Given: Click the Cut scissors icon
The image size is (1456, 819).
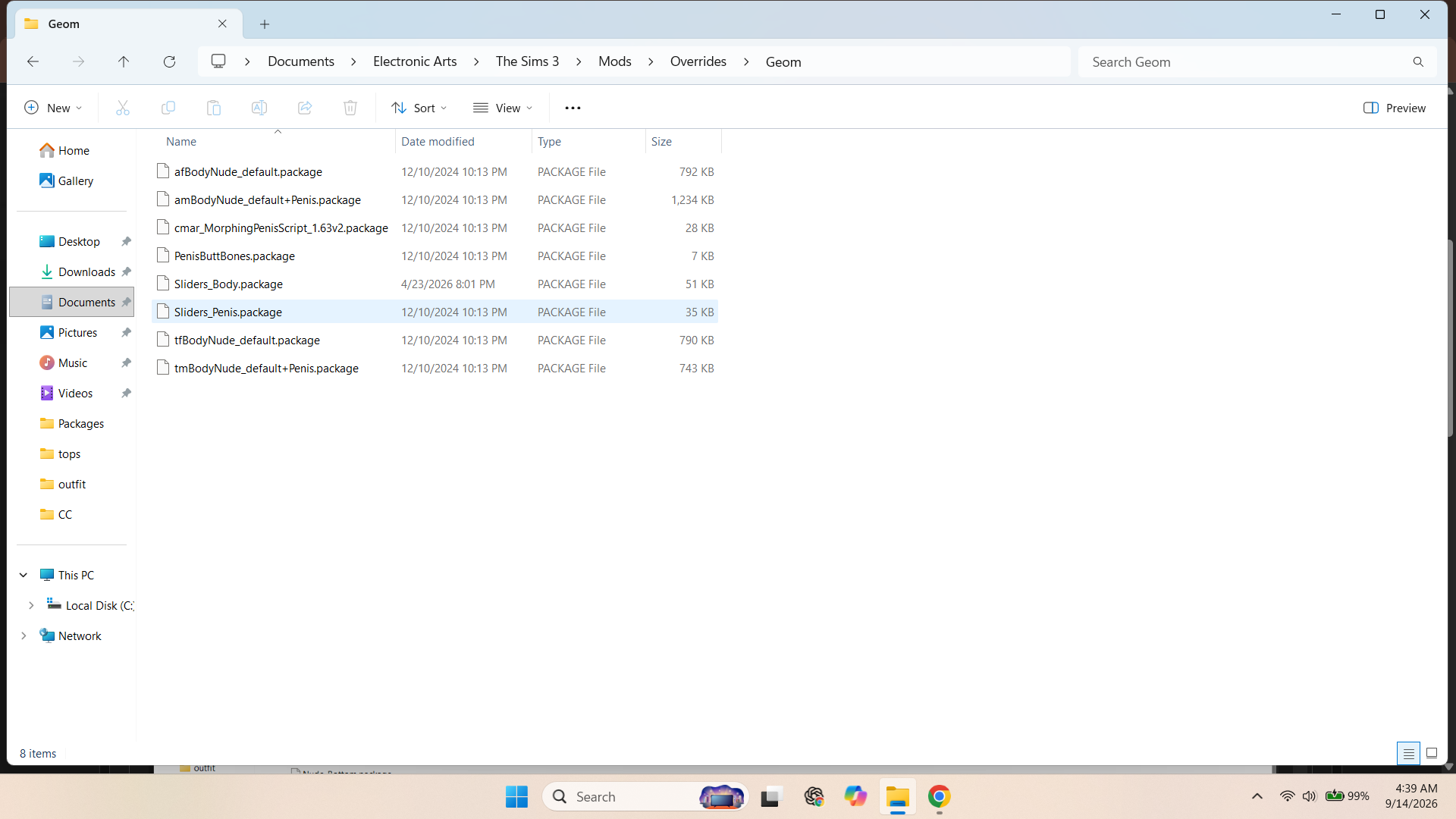Looking at the screenshot, I should [123, 108].
